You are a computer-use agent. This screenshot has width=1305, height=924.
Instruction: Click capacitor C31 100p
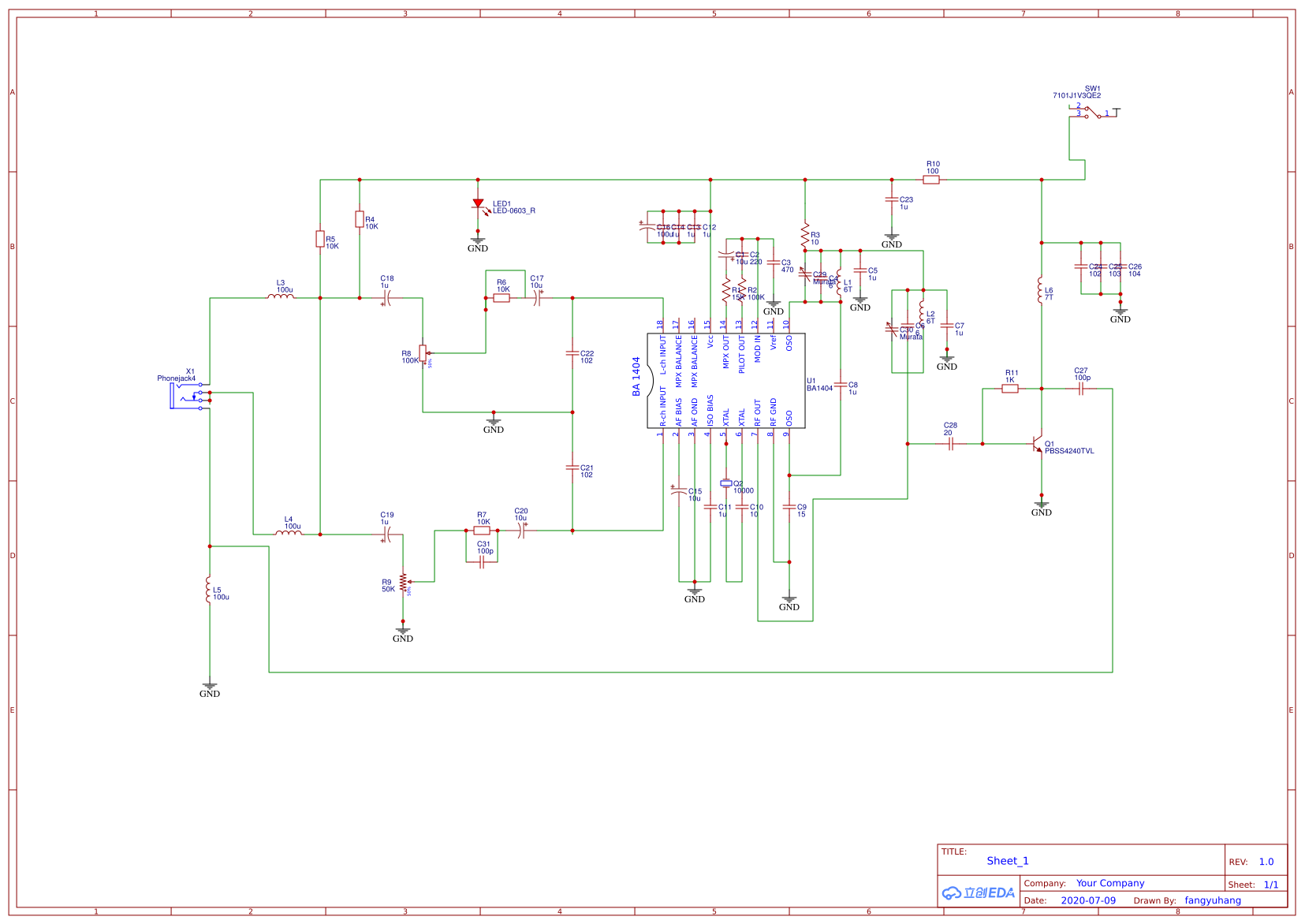point(482,562)
